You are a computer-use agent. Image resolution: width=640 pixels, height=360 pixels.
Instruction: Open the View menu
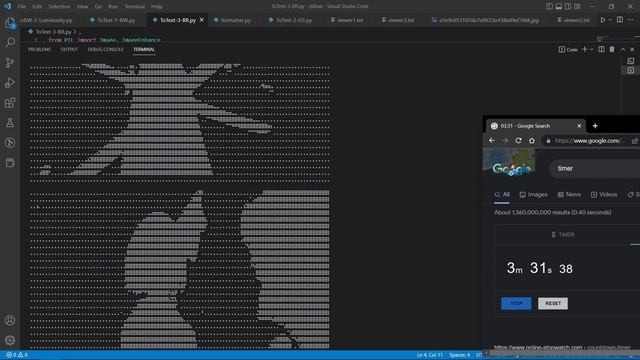click(82, 7)
